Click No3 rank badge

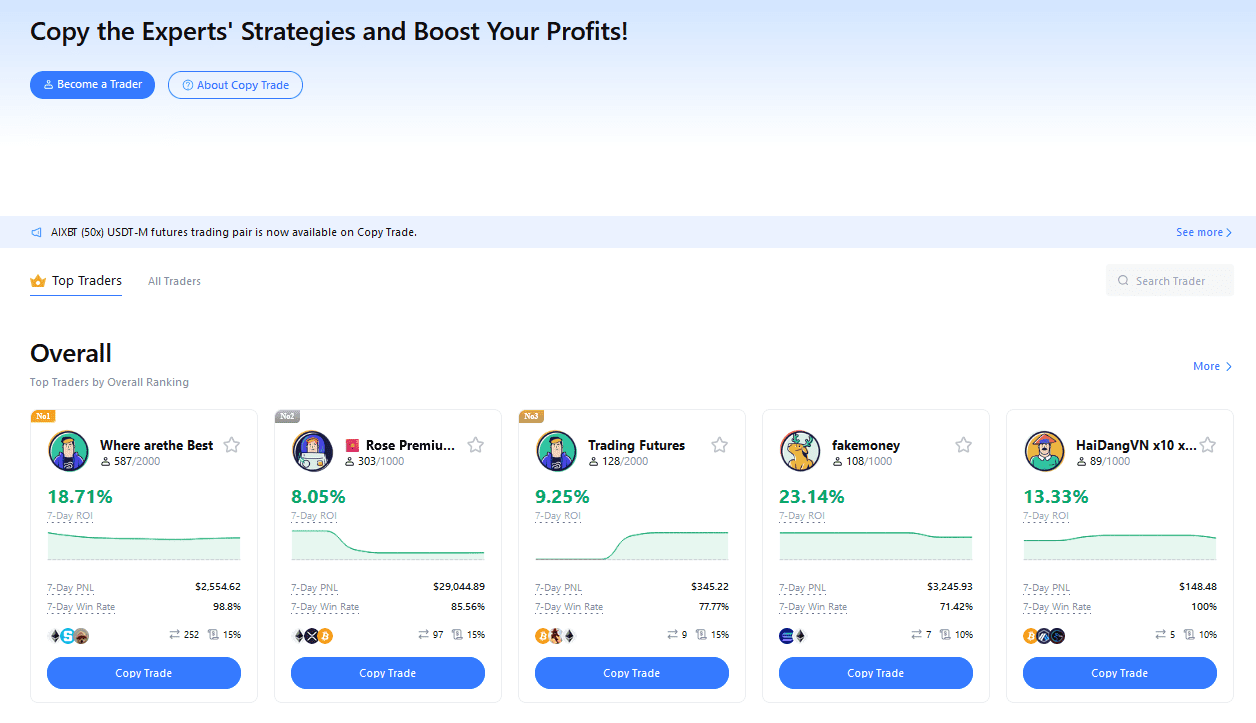click(531, 416)
